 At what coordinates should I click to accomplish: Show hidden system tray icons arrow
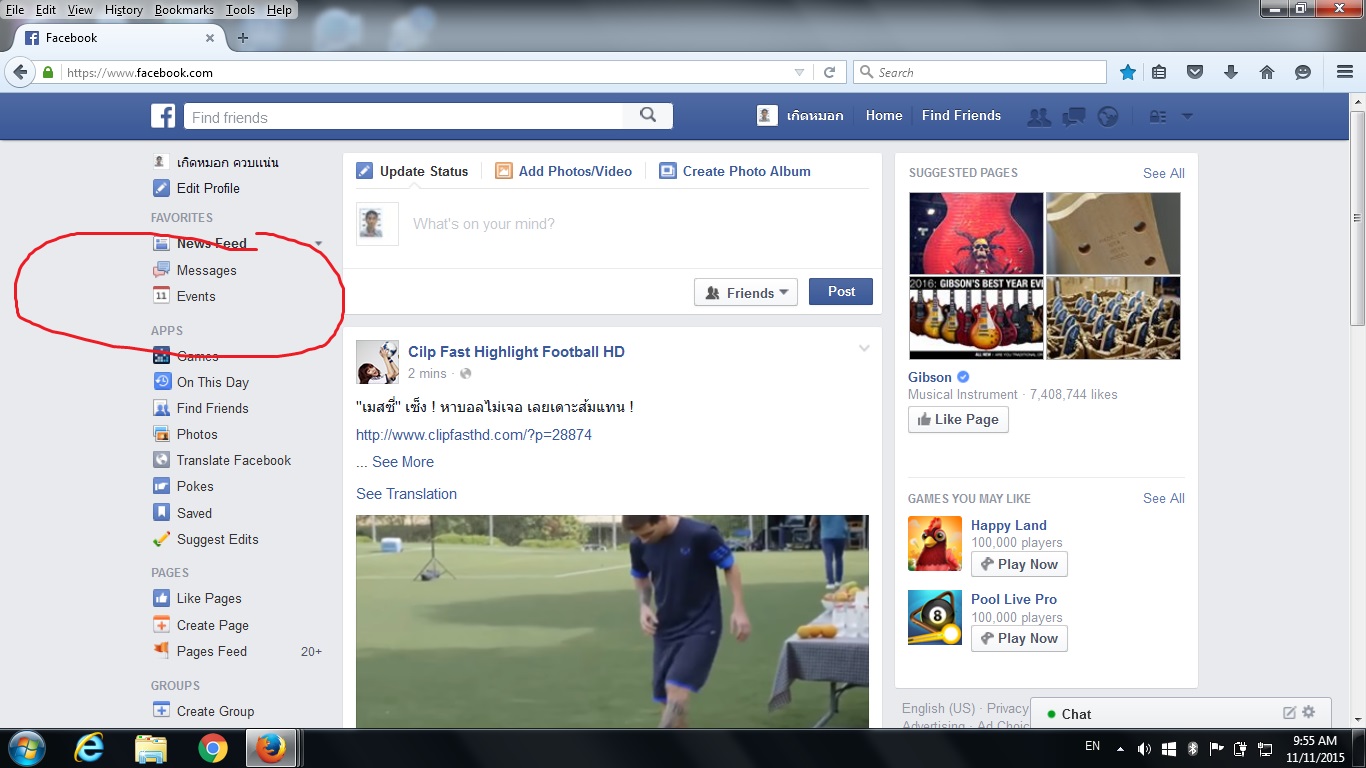1119,748
